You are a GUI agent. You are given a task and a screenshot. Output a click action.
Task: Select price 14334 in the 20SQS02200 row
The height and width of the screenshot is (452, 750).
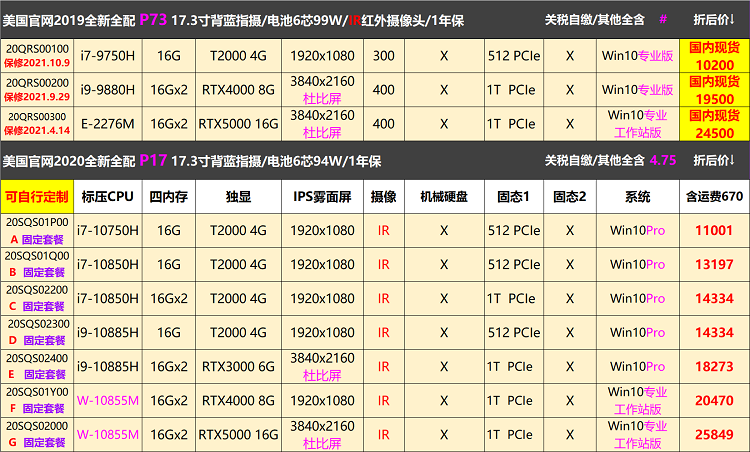click(x=714, y=298)
